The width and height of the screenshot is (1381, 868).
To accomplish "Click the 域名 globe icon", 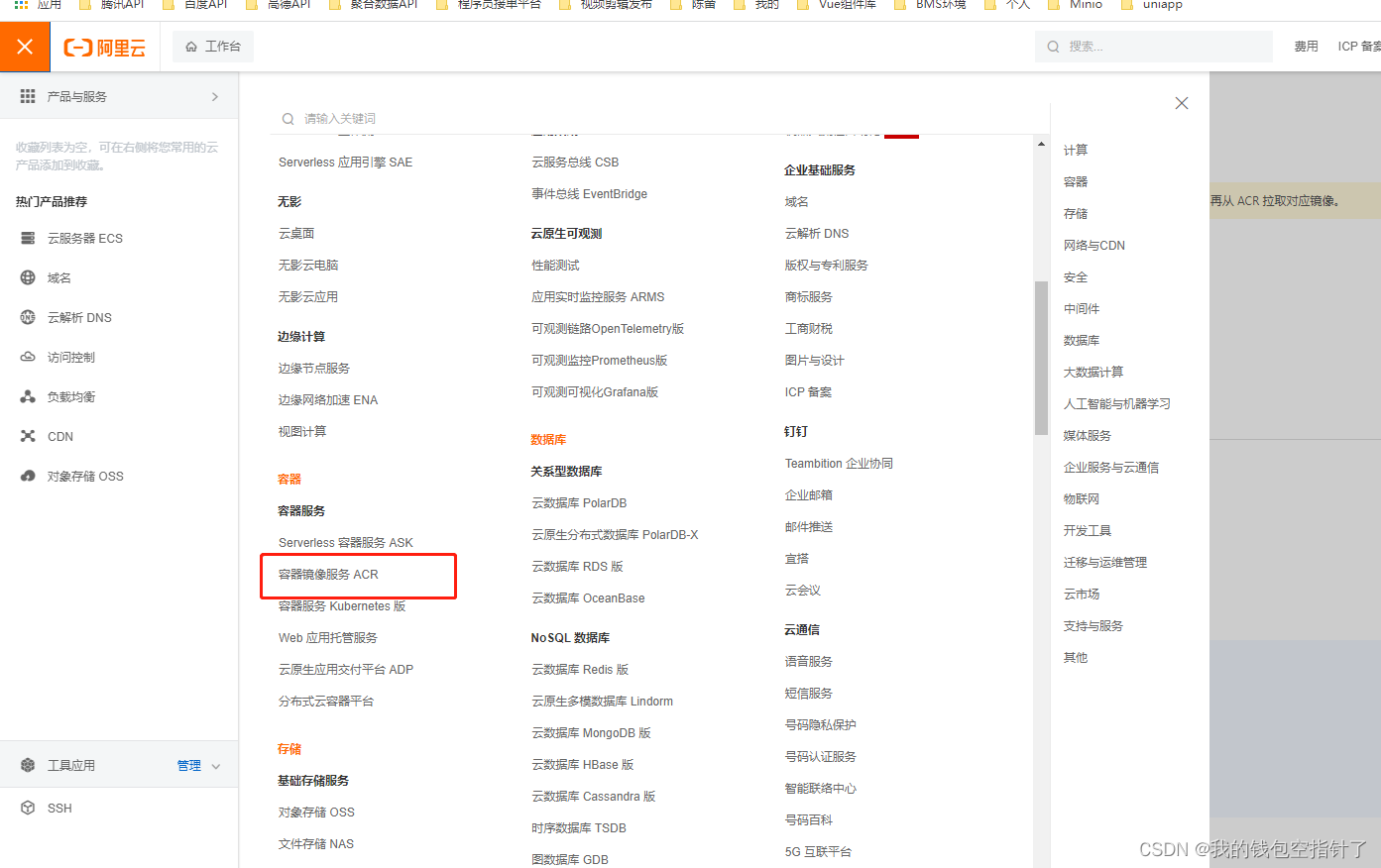I will (28, 277).
